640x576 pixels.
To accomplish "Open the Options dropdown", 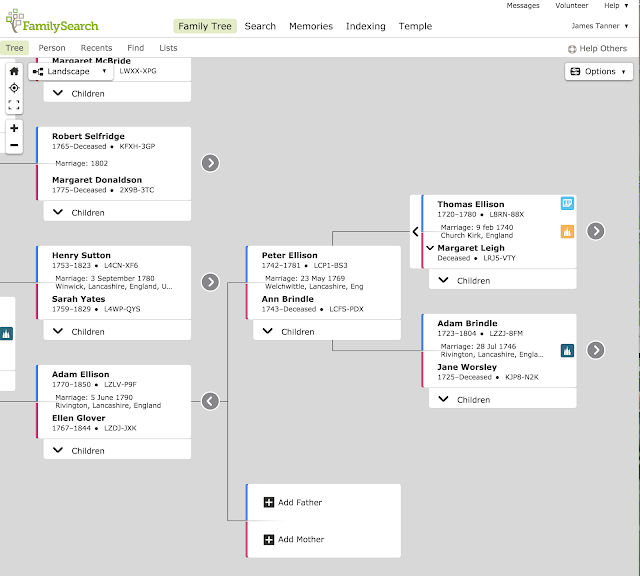I will point(599,71).
